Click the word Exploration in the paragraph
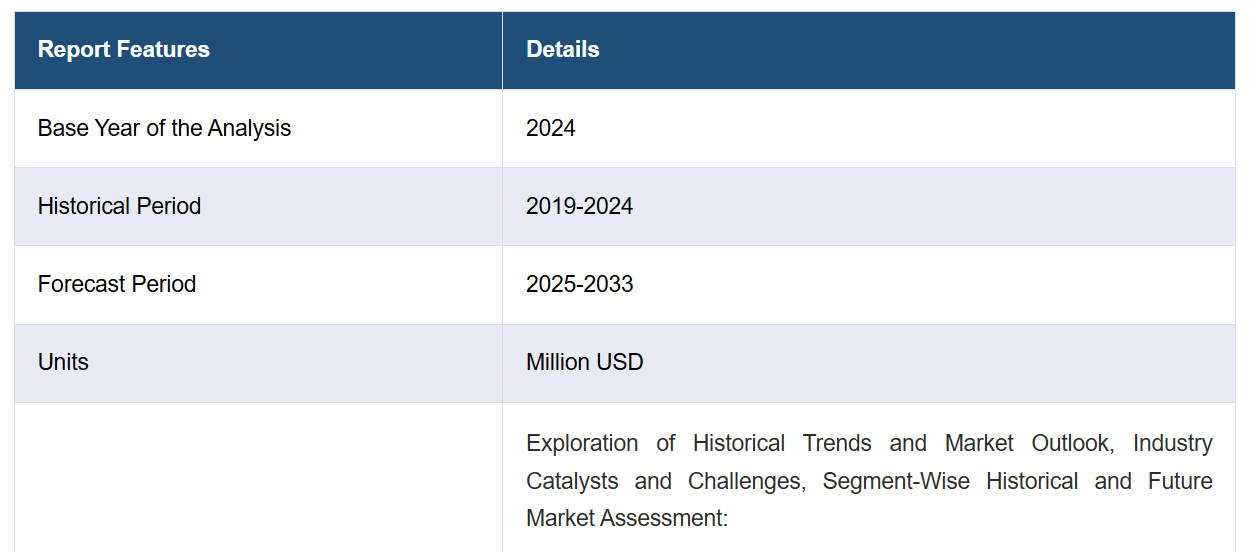The image size is (1249, 552). [x=582, y=443]
